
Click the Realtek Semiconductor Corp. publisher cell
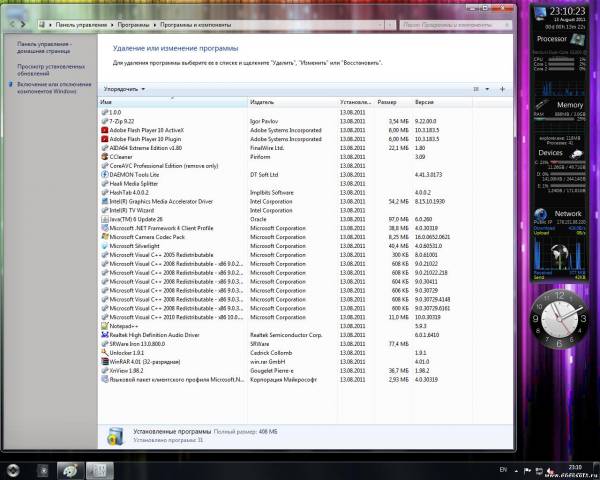[x=286, y=335]
